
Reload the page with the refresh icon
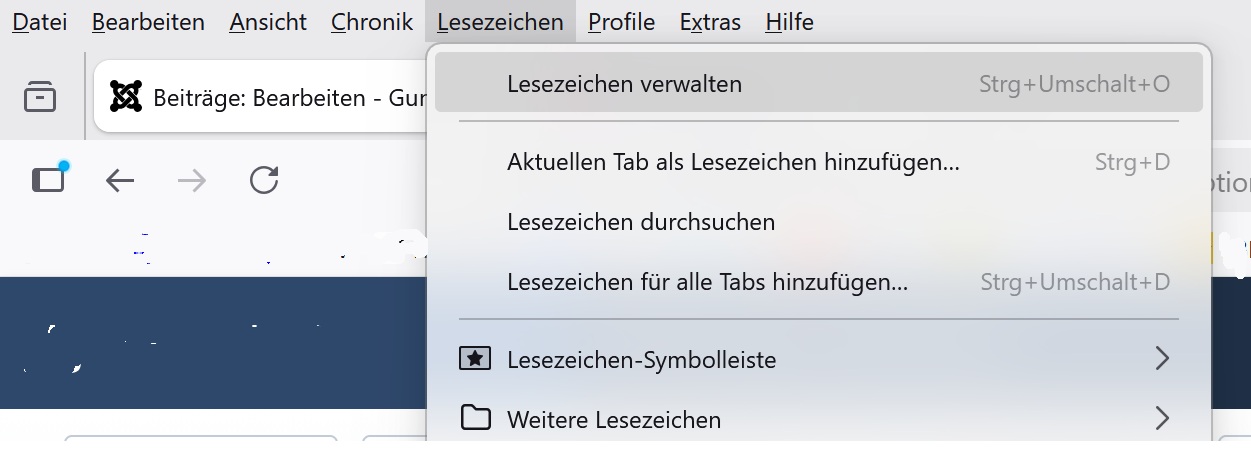(x=264, y=180)
